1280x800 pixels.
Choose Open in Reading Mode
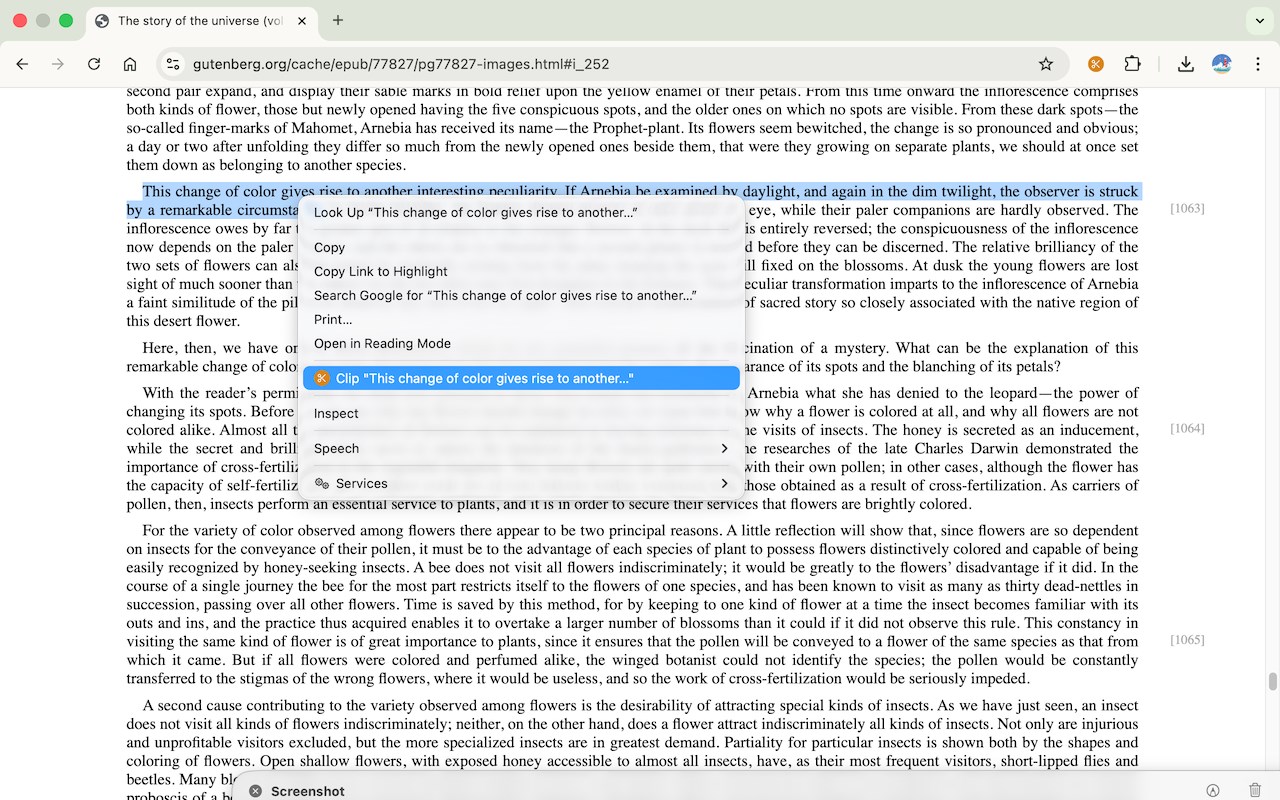coord(521,343)
